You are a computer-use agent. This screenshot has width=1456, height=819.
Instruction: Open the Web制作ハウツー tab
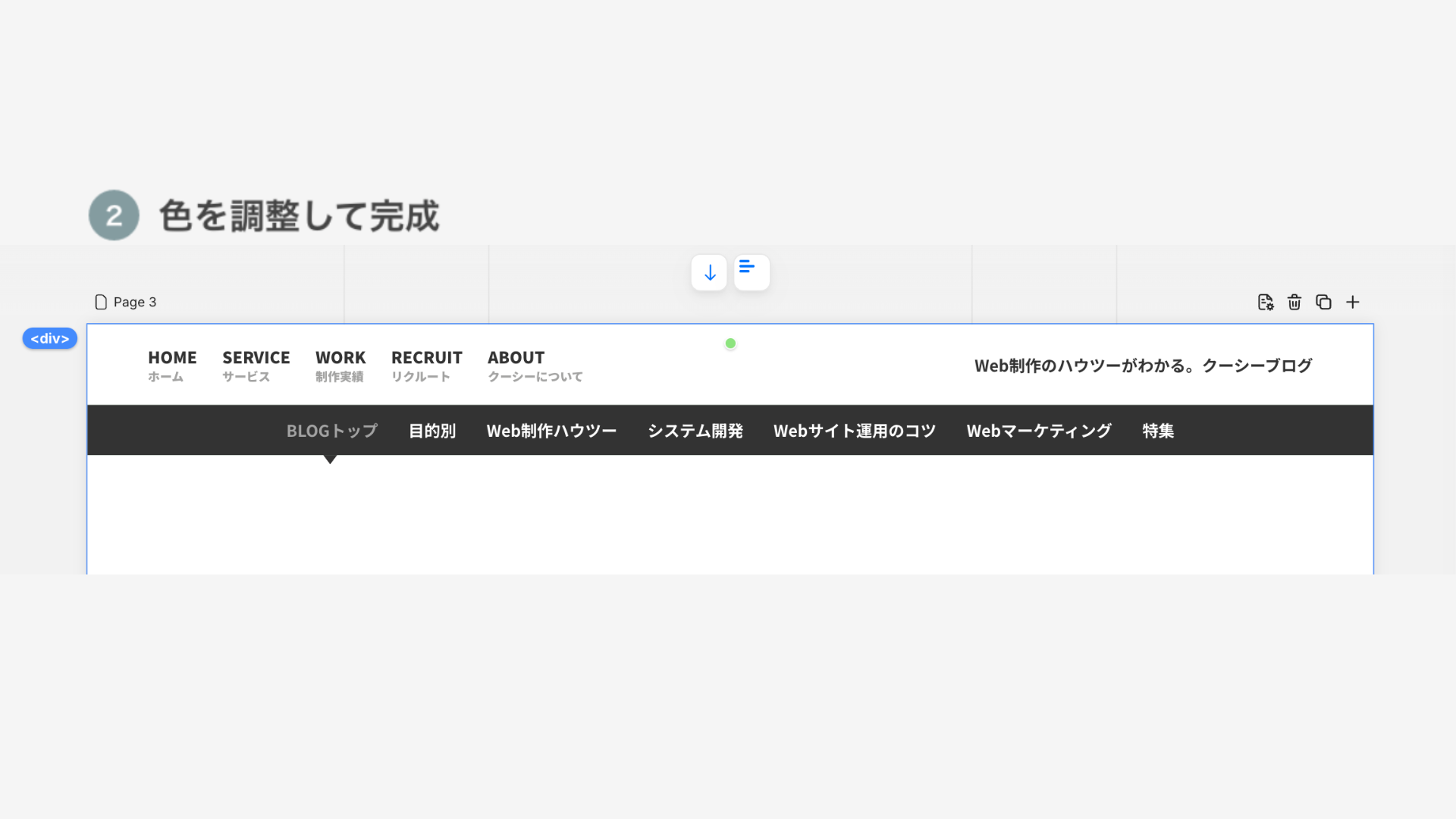point(552,430)
